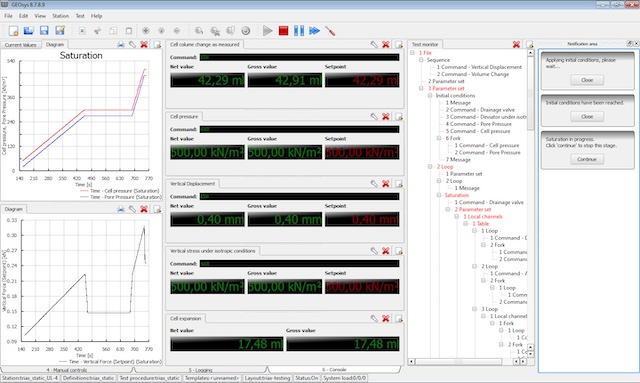The width and height of the screenshot is (640, 383).
Task: Collapse the '1 File' tree node
Action: click(x=412, y=53)
